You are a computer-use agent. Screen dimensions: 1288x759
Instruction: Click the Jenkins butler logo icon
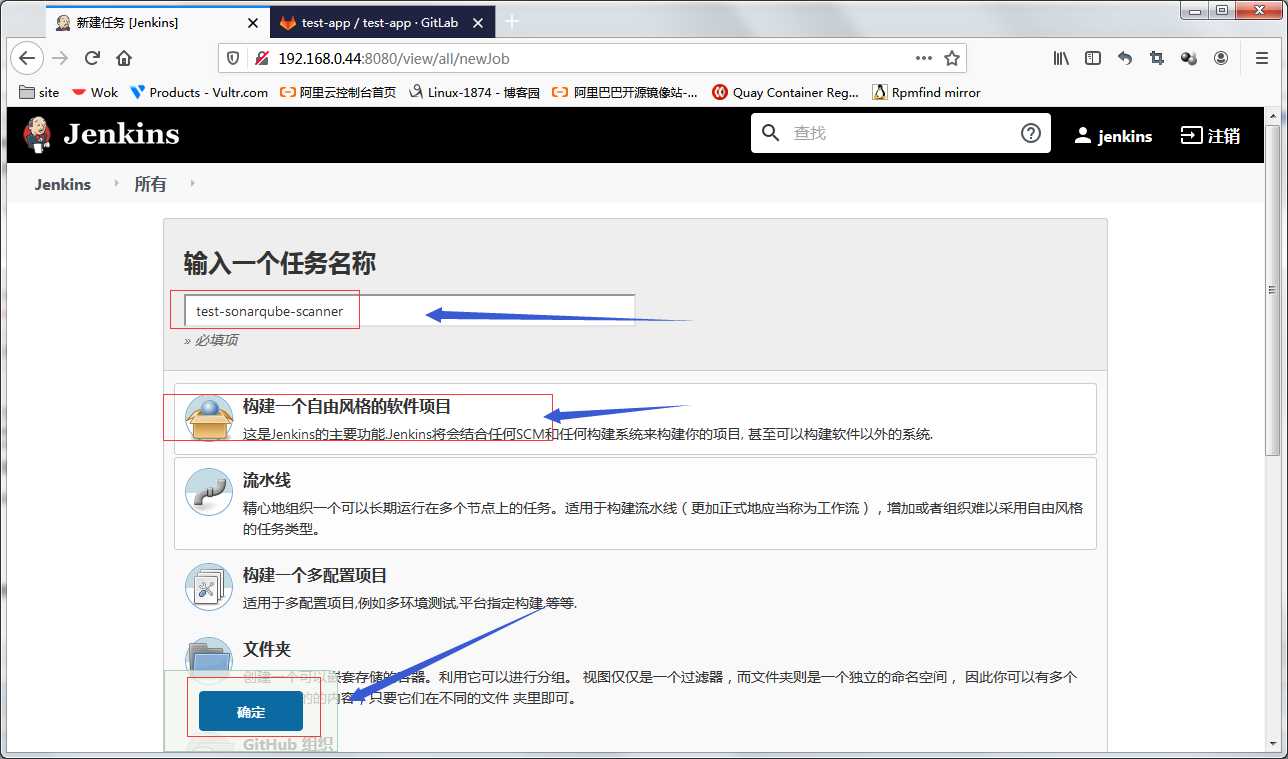pos(37,134)
